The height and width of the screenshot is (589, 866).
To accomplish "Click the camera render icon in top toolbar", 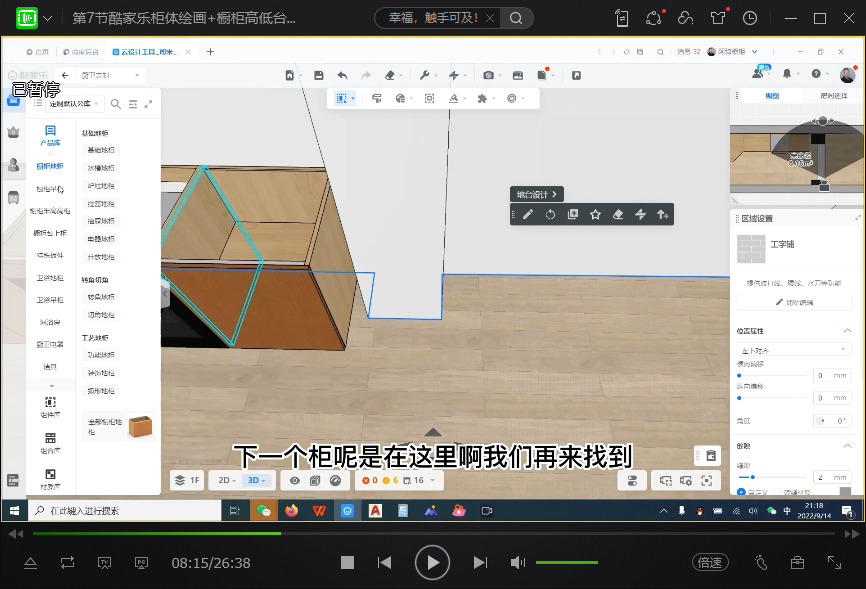I will pyautogui.click(x=488, y=75).
